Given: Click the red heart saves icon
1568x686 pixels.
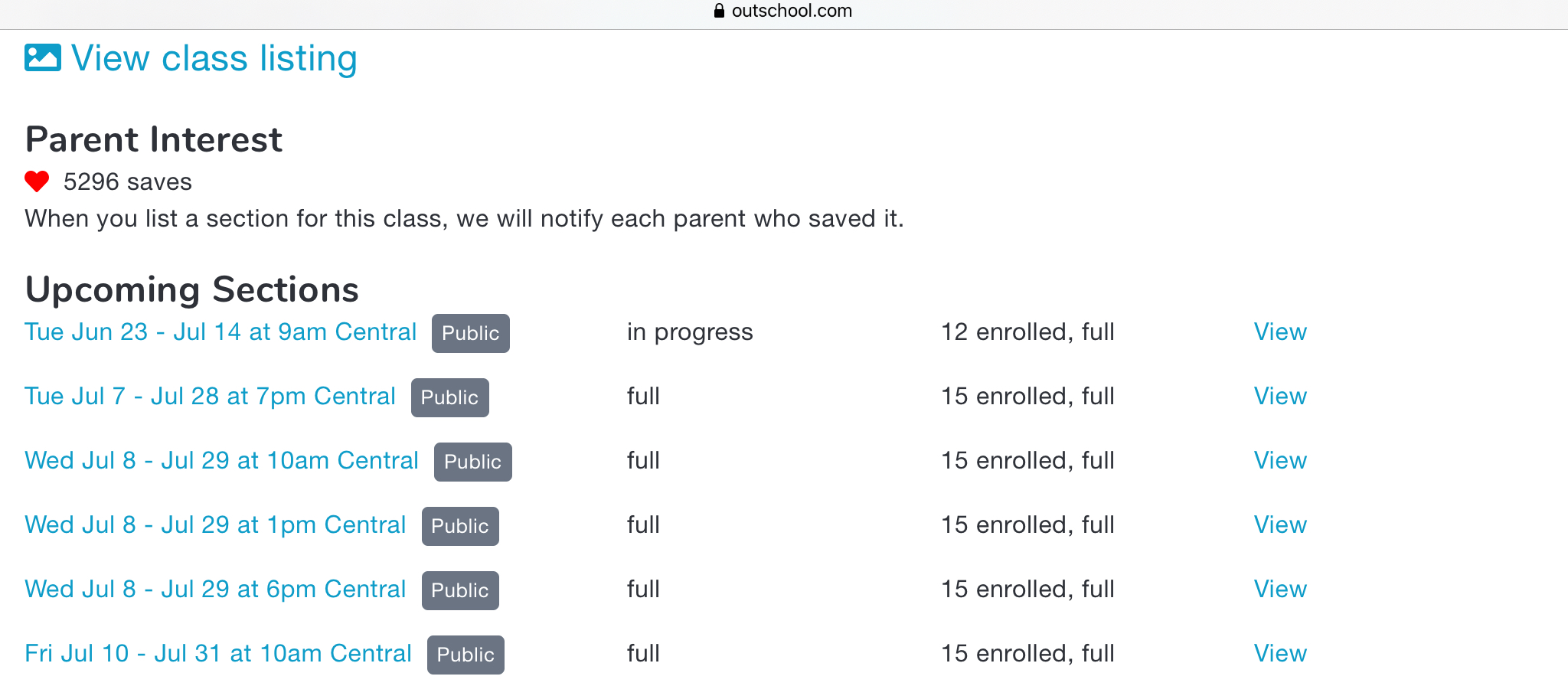Looking at the screenshot, I should (37, 181).
